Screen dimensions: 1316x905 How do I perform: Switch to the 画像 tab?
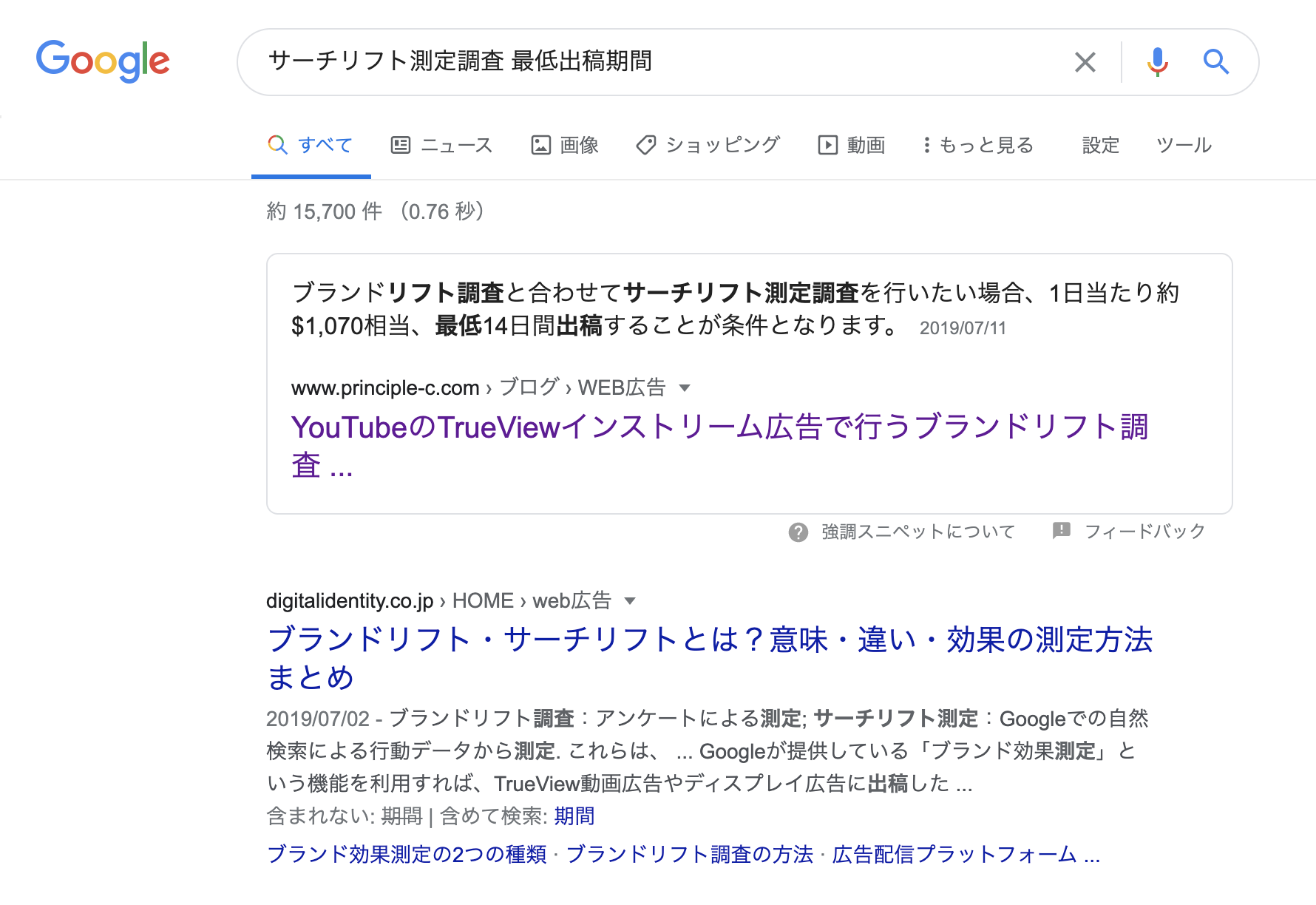565,145
